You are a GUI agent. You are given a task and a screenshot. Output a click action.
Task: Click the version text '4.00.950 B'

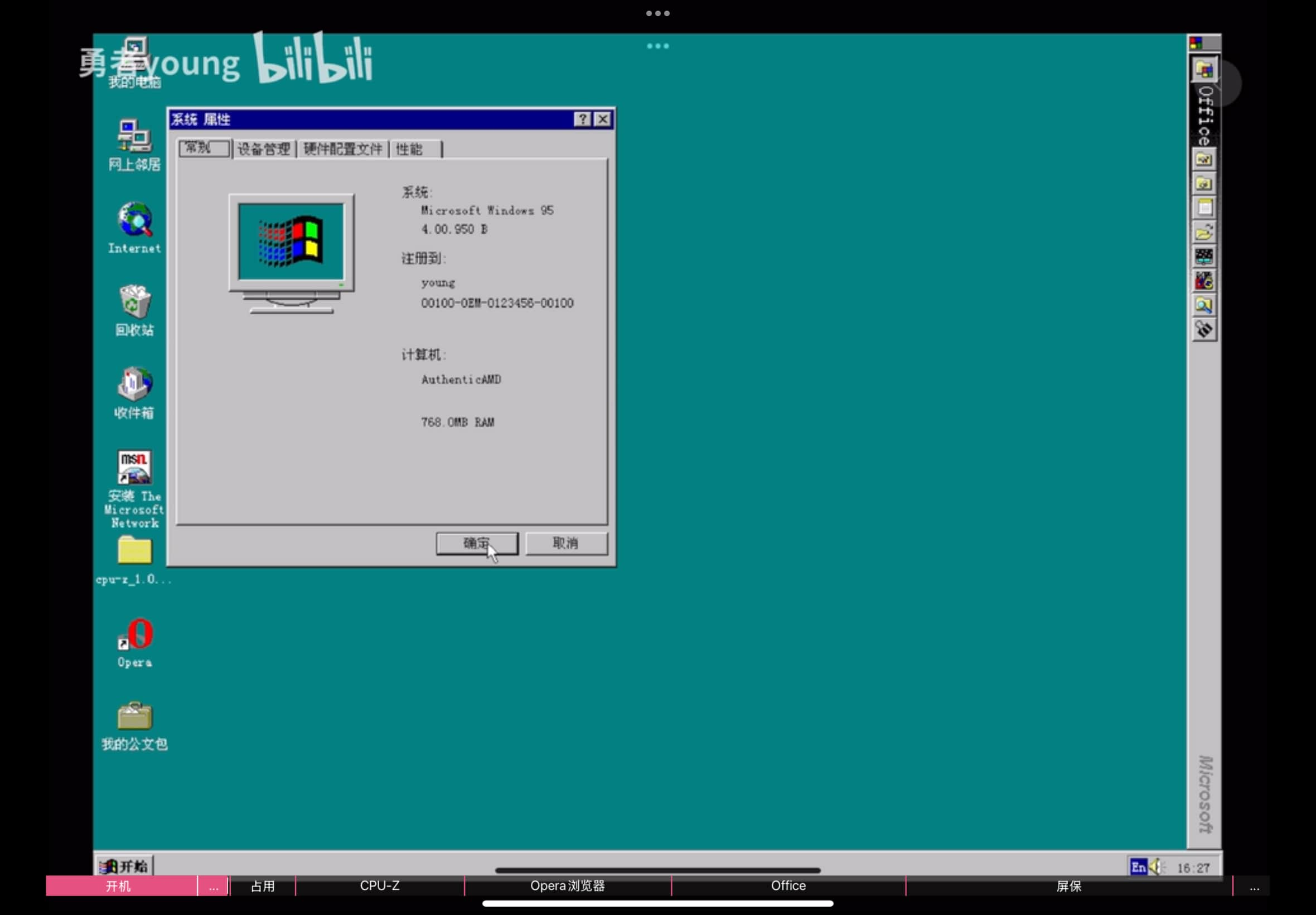tap(454, 229)
